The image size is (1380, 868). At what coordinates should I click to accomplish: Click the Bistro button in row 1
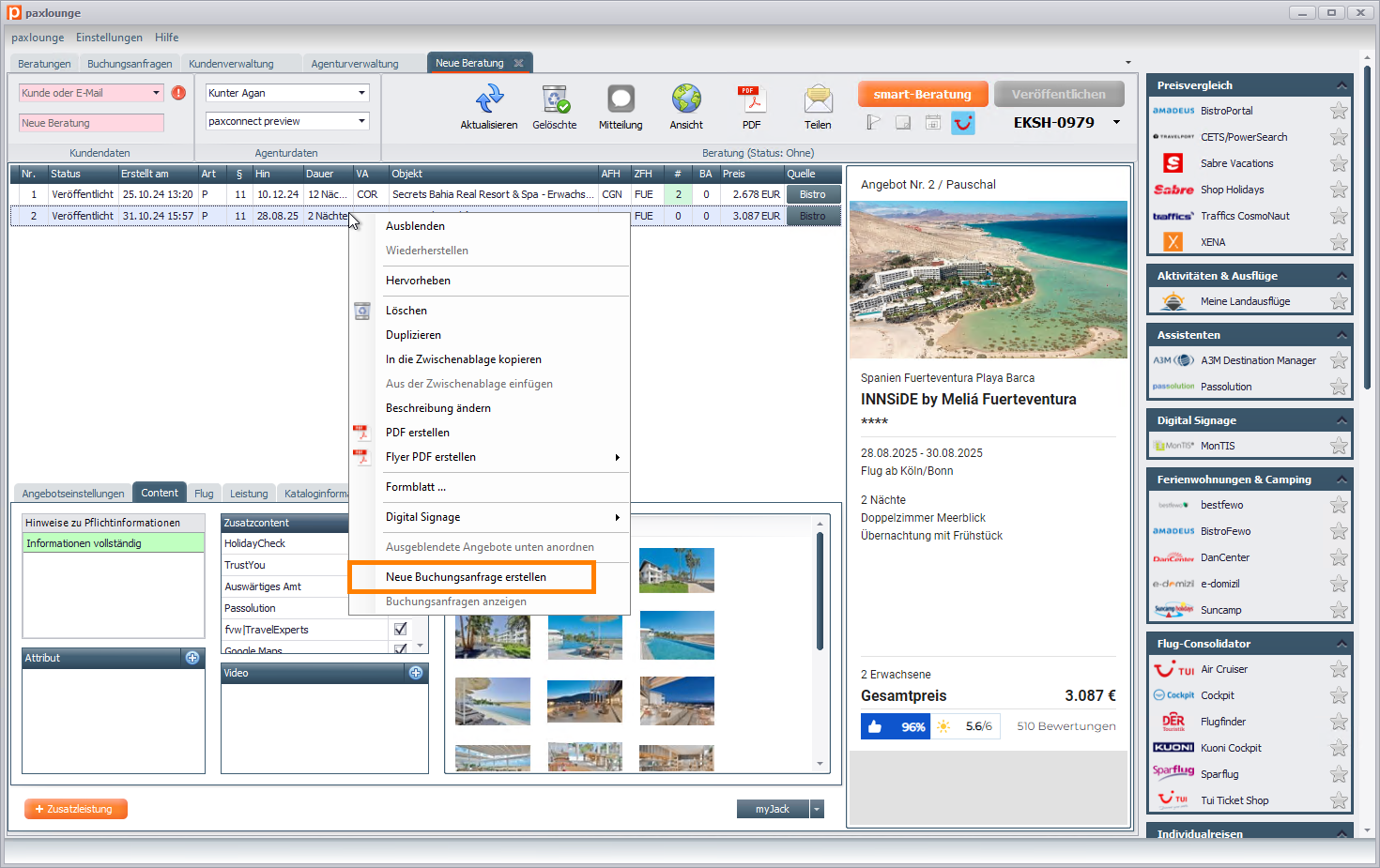813,194
